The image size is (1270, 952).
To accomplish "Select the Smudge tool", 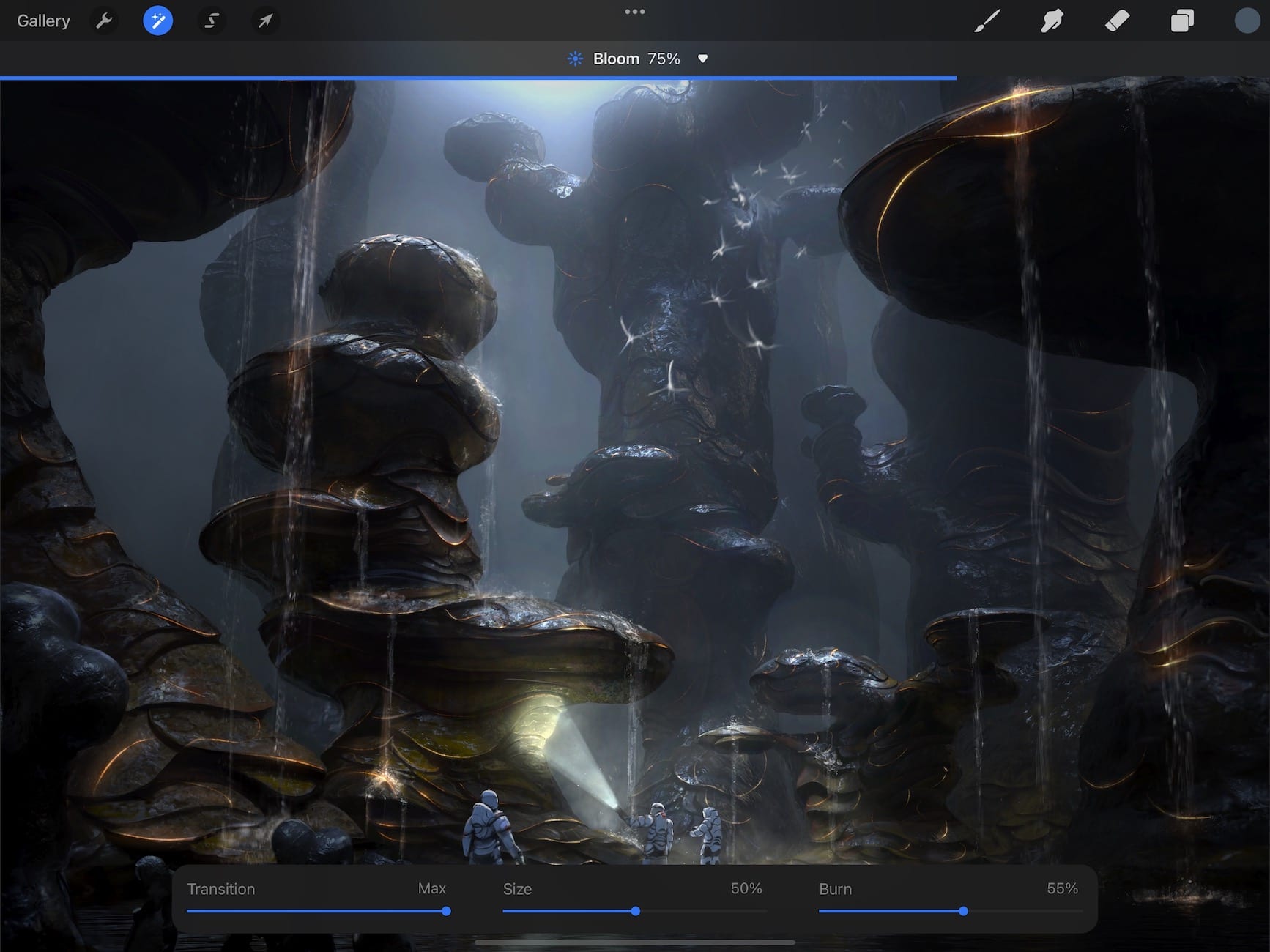I will [x=1052, y=21].
